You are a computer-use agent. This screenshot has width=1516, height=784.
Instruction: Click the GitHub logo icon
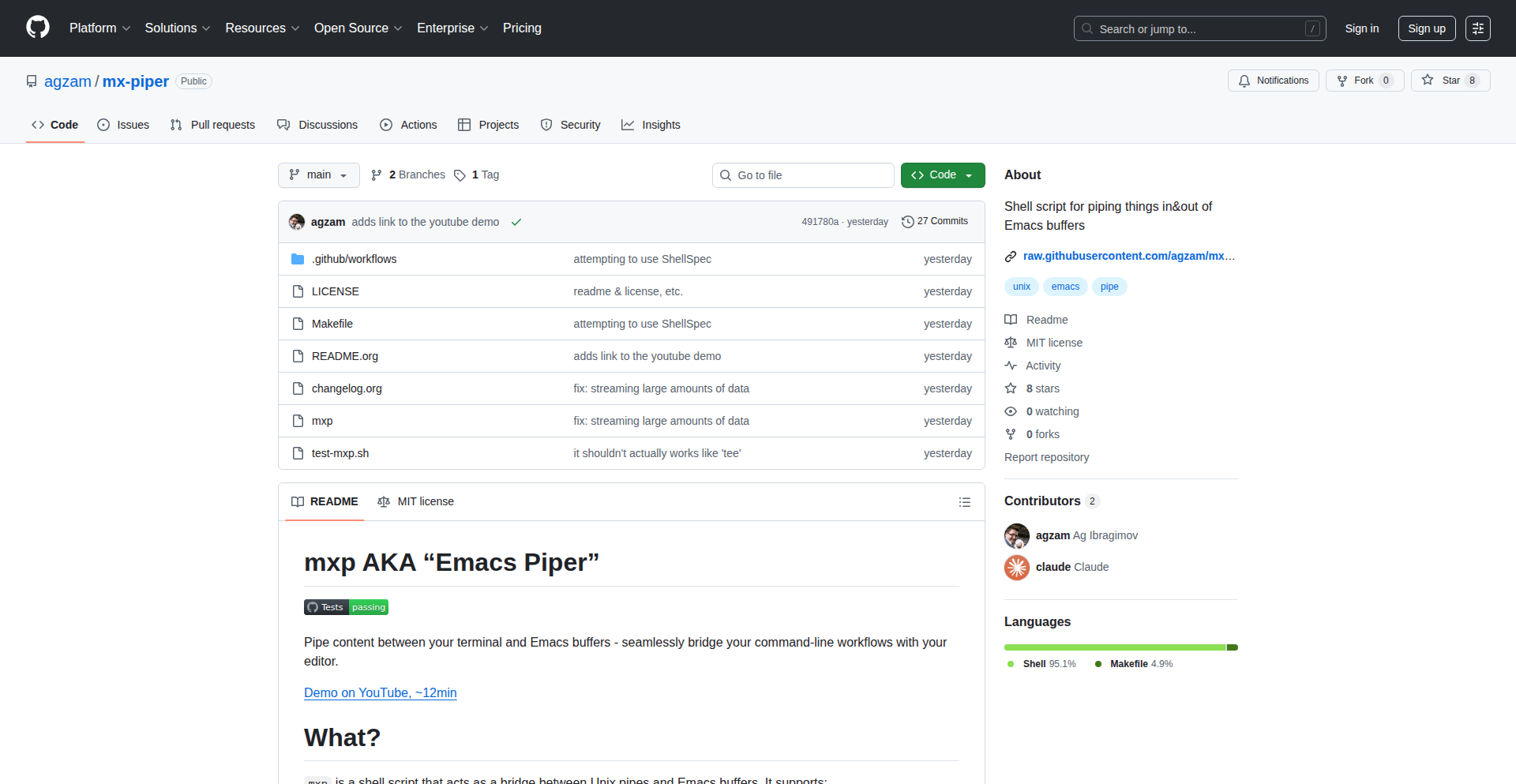(38, 28)
